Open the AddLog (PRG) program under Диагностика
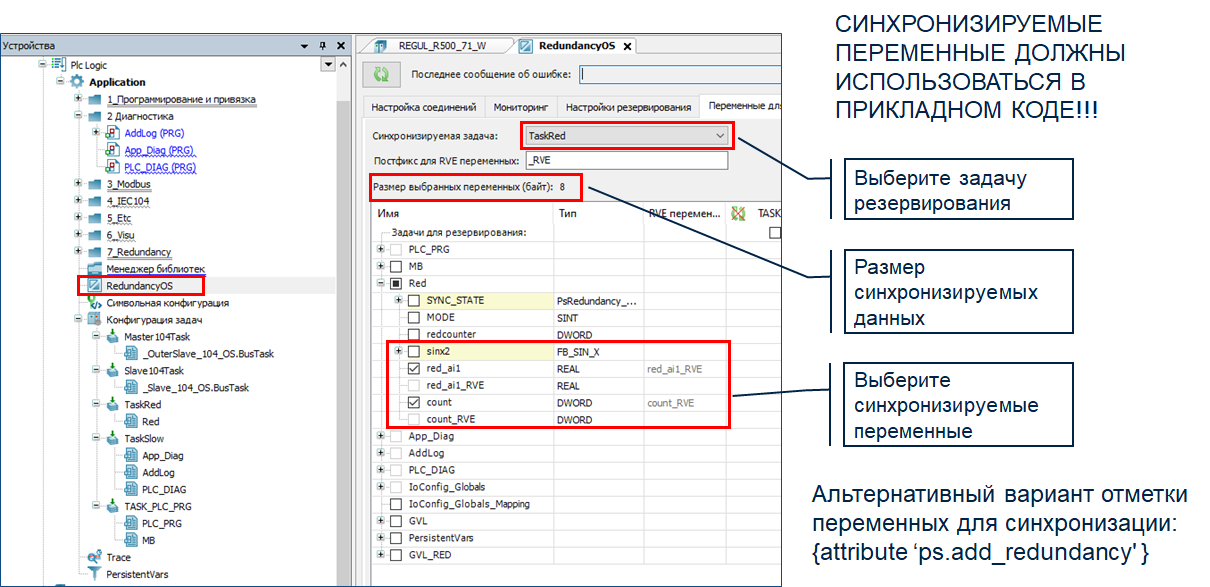Screen dimensions: 1210x587 [x=154, y=133]
